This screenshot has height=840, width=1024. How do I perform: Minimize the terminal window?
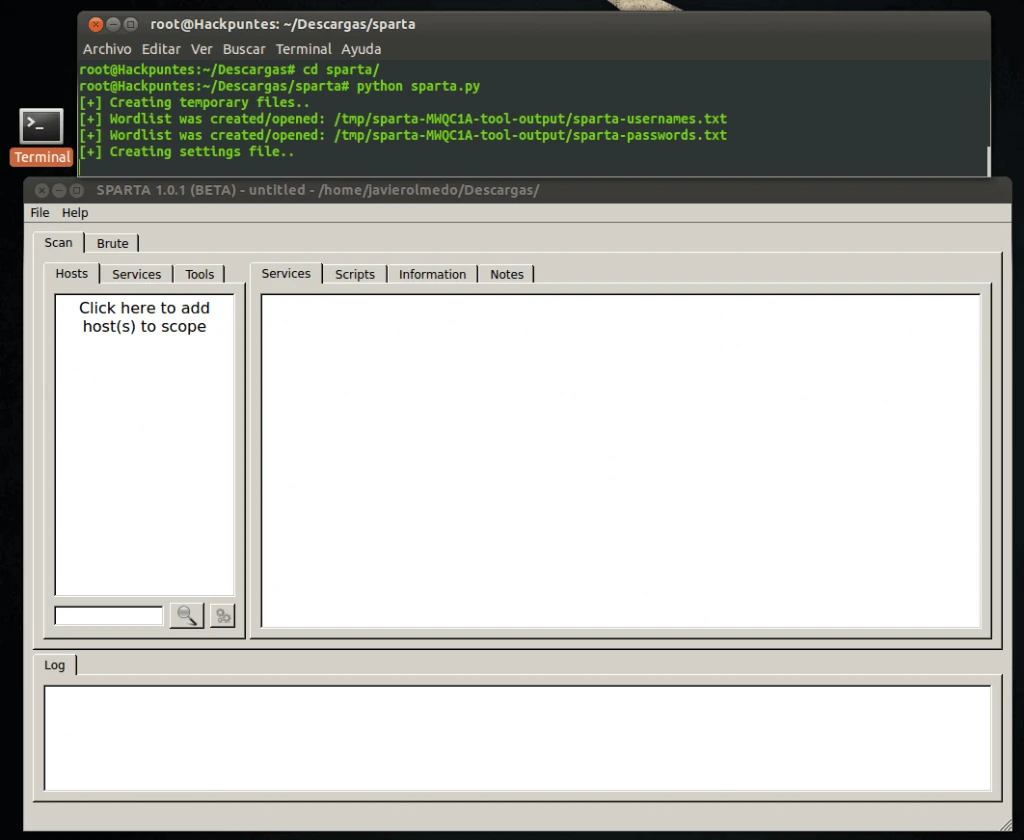pyautogui.click(x=113, y=24)
